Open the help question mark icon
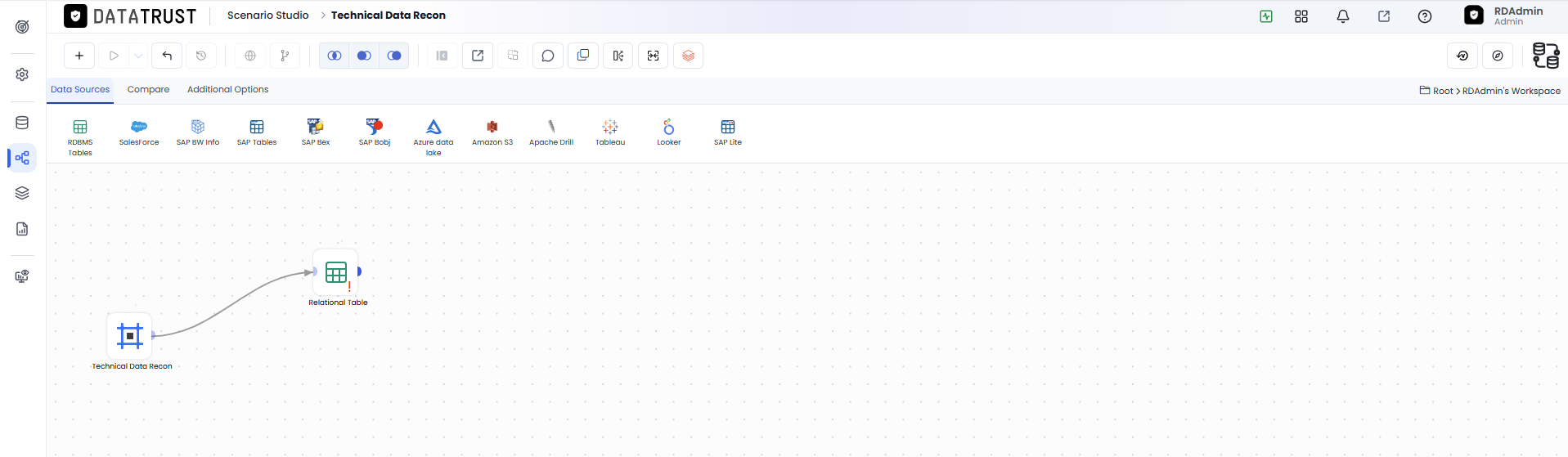Viewport: 1568px width, 457px height. point(1425,16)
